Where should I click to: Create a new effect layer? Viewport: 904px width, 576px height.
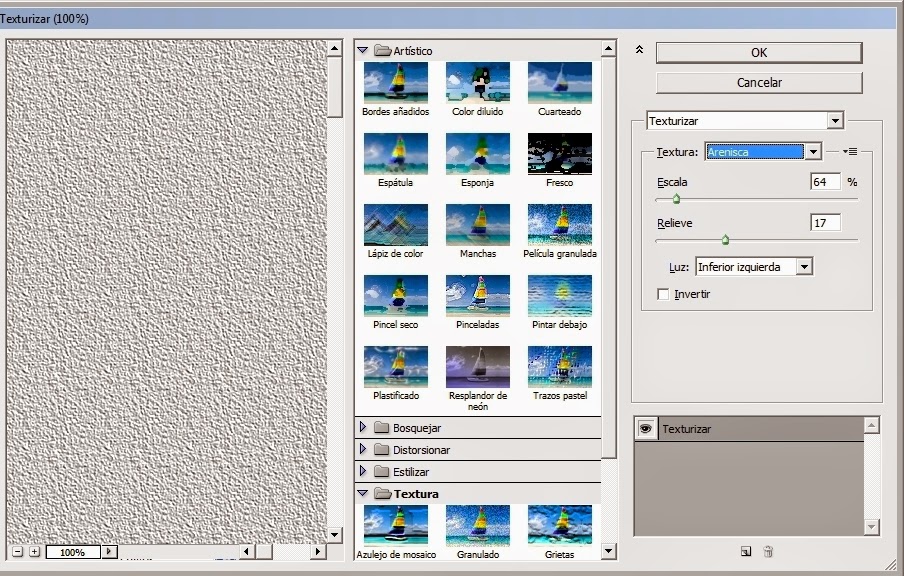pyautogui.click(x=745, y=551)
